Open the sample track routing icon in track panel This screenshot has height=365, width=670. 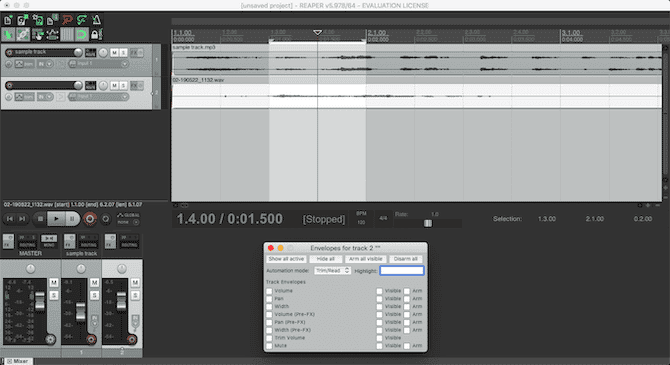[90, 53]
